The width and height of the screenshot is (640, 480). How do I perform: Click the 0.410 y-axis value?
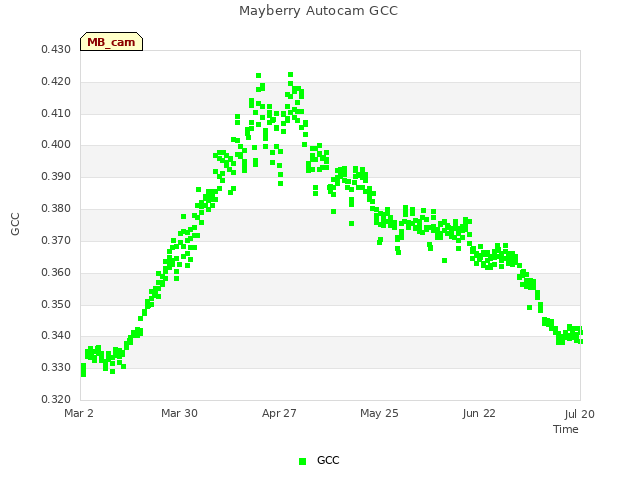(56, 113)
